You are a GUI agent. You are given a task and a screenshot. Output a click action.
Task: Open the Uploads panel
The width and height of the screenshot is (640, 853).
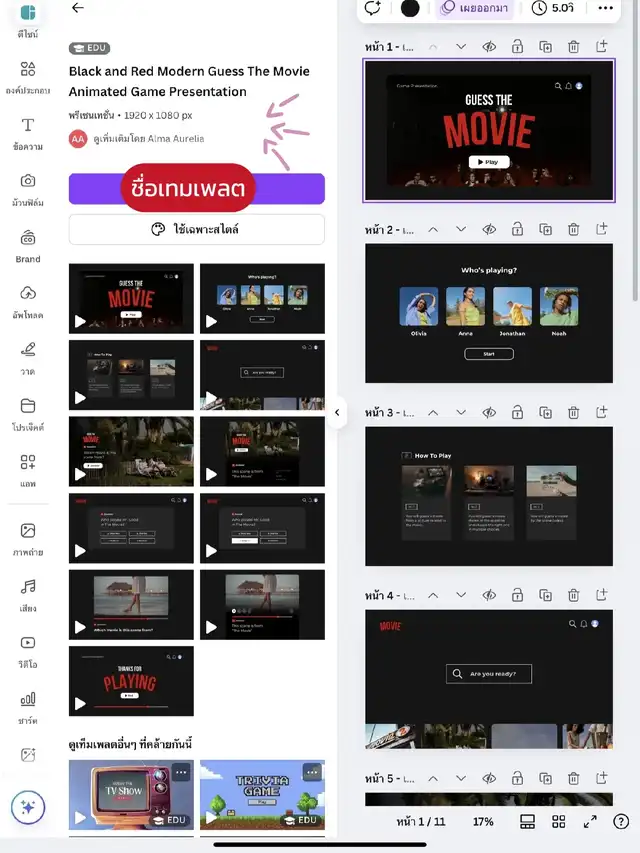coord(28,299)
